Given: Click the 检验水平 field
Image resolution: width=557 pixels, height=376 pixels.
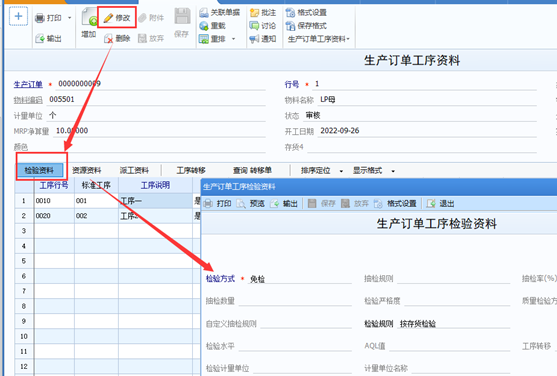Looking at the screenshot, I should click(295, 346).
